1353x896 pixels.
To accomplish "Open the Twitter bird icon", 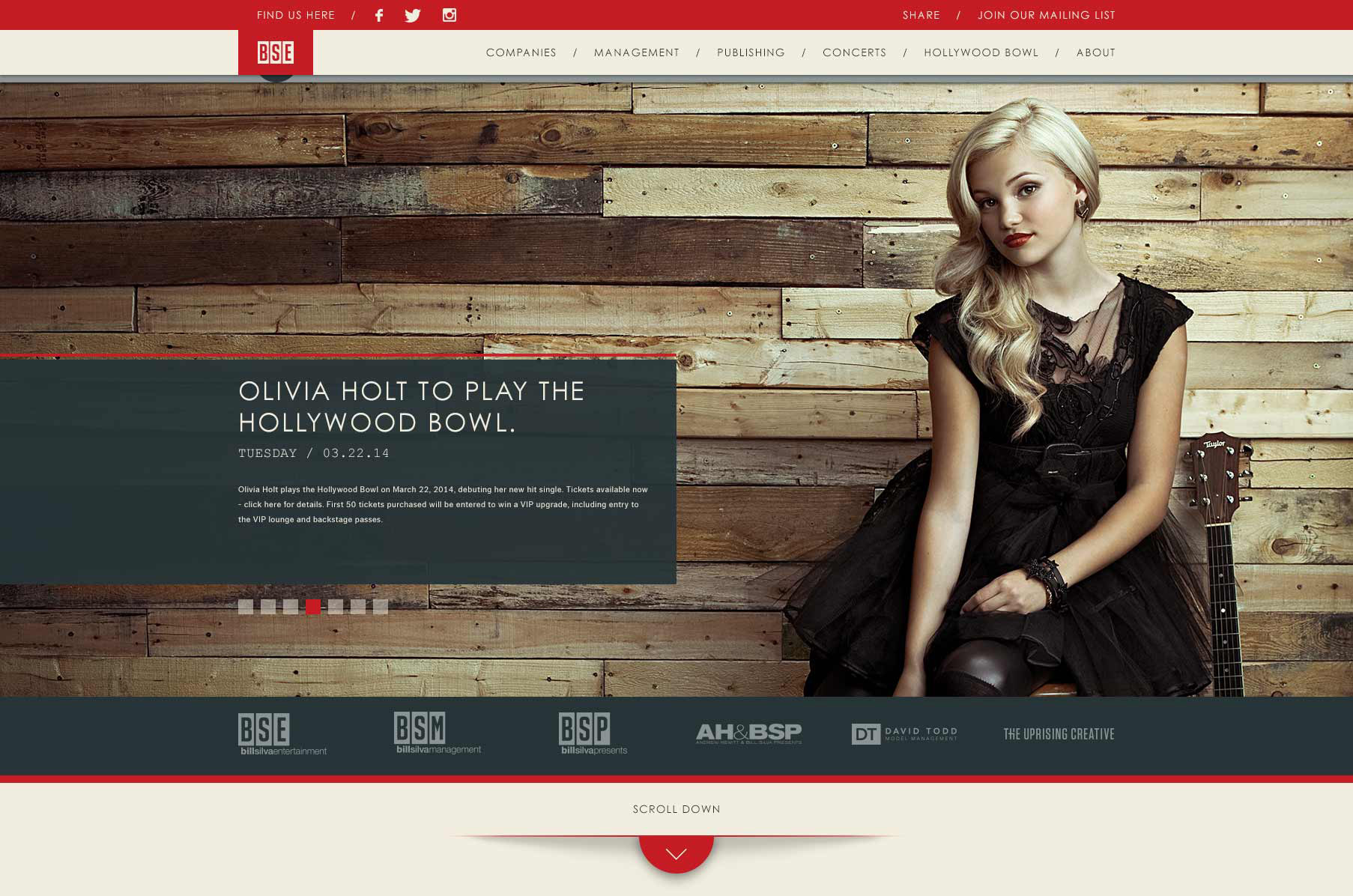I will click(413, 15).
